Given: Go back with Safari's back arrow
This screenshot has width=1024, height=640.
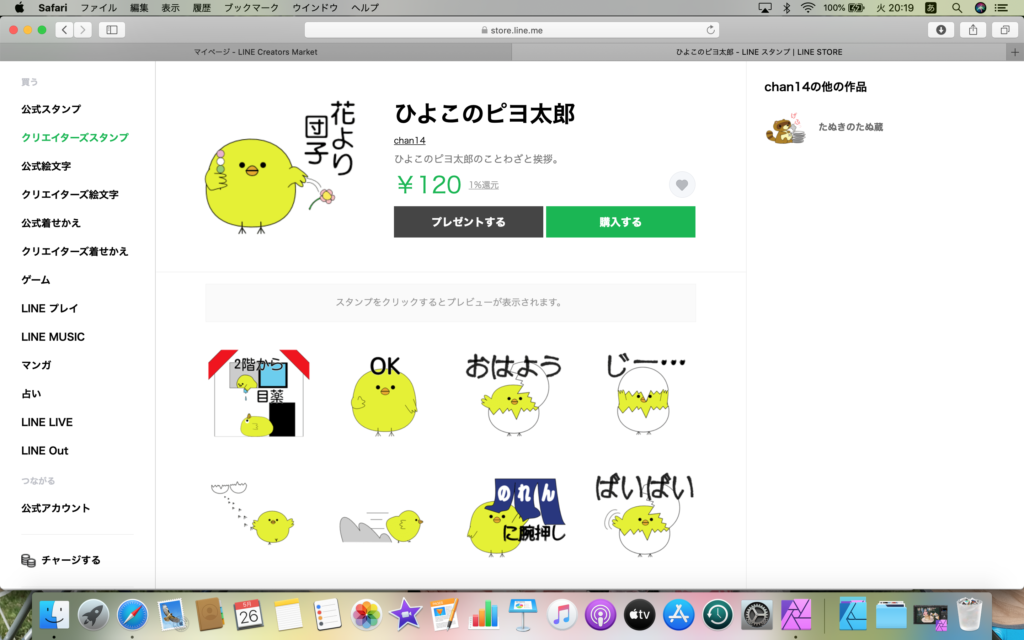Looking at the screenshot, I should (64, 29).
